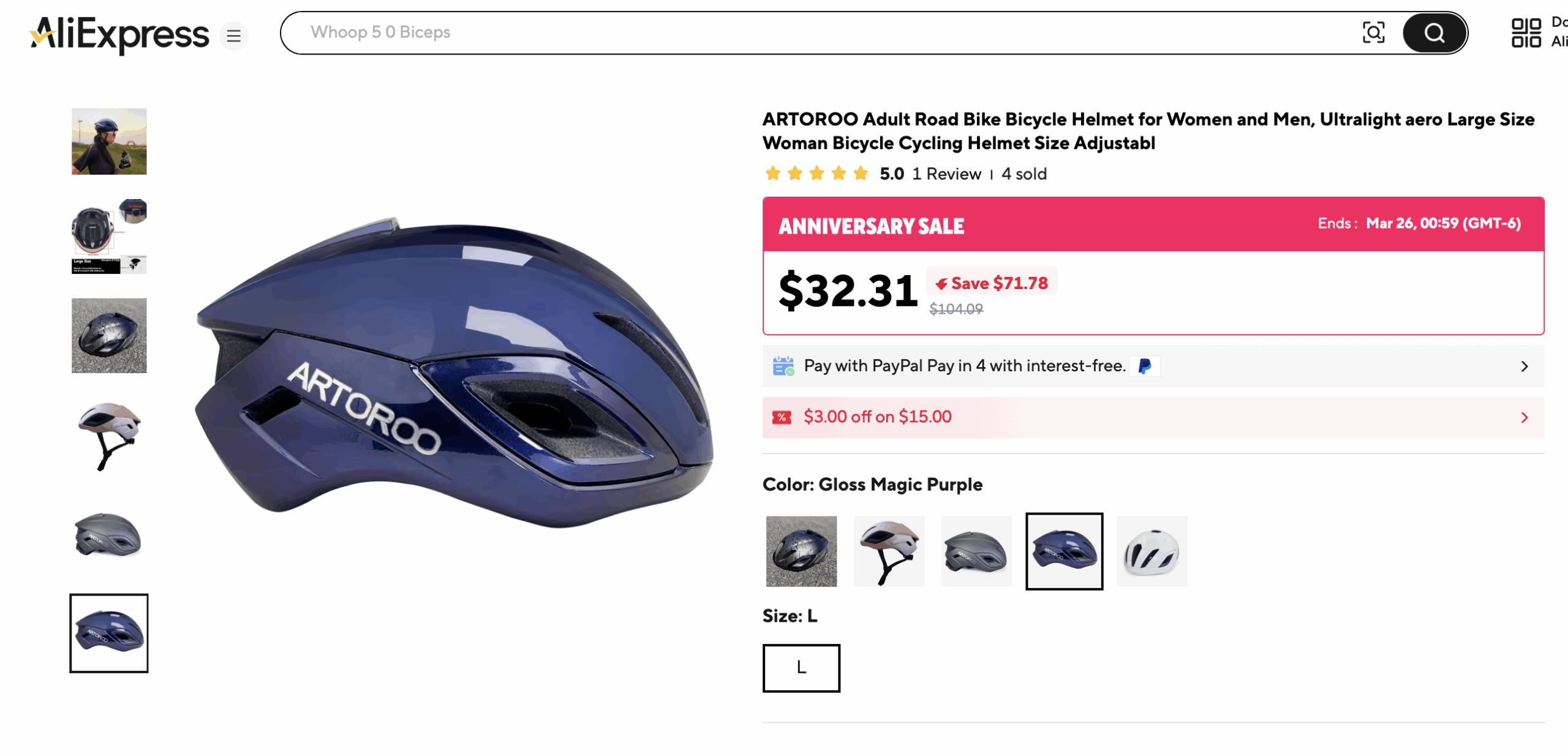Click the AliExpress logo

point(116,34)
